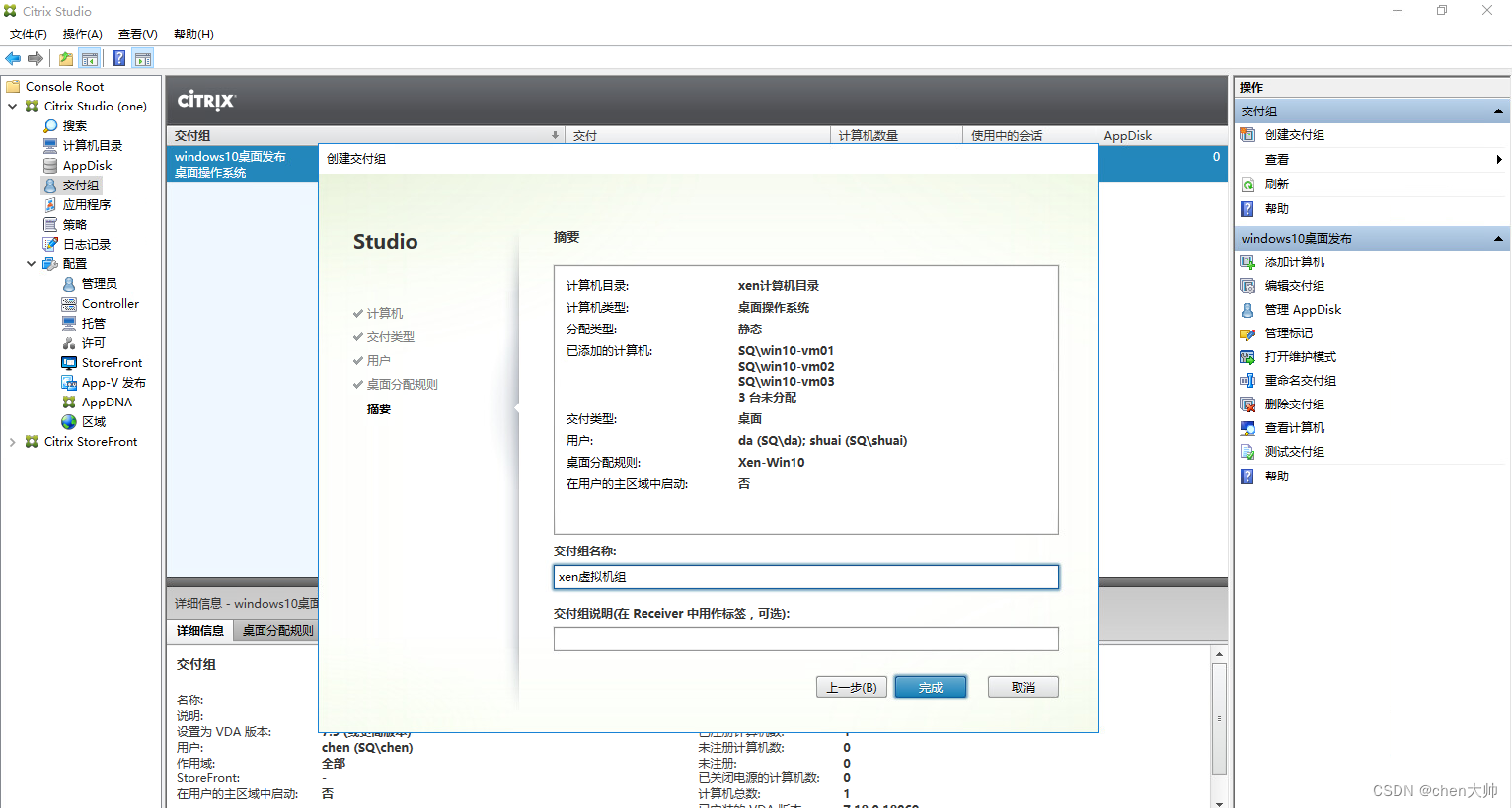This screenshot has height=808, width=1512.
Task: Expand the 查看 submenu arrow
Action: click(x=1498, y=160)
